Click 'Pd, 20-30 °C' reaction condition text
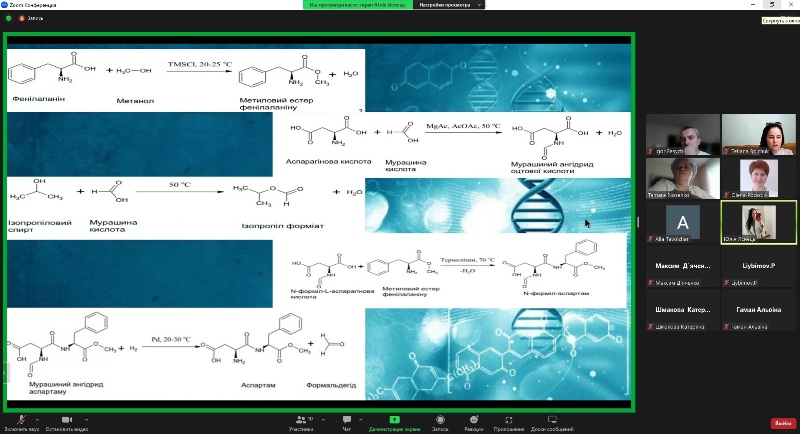This screenshot has height=434, width=800. click(171, 339)
